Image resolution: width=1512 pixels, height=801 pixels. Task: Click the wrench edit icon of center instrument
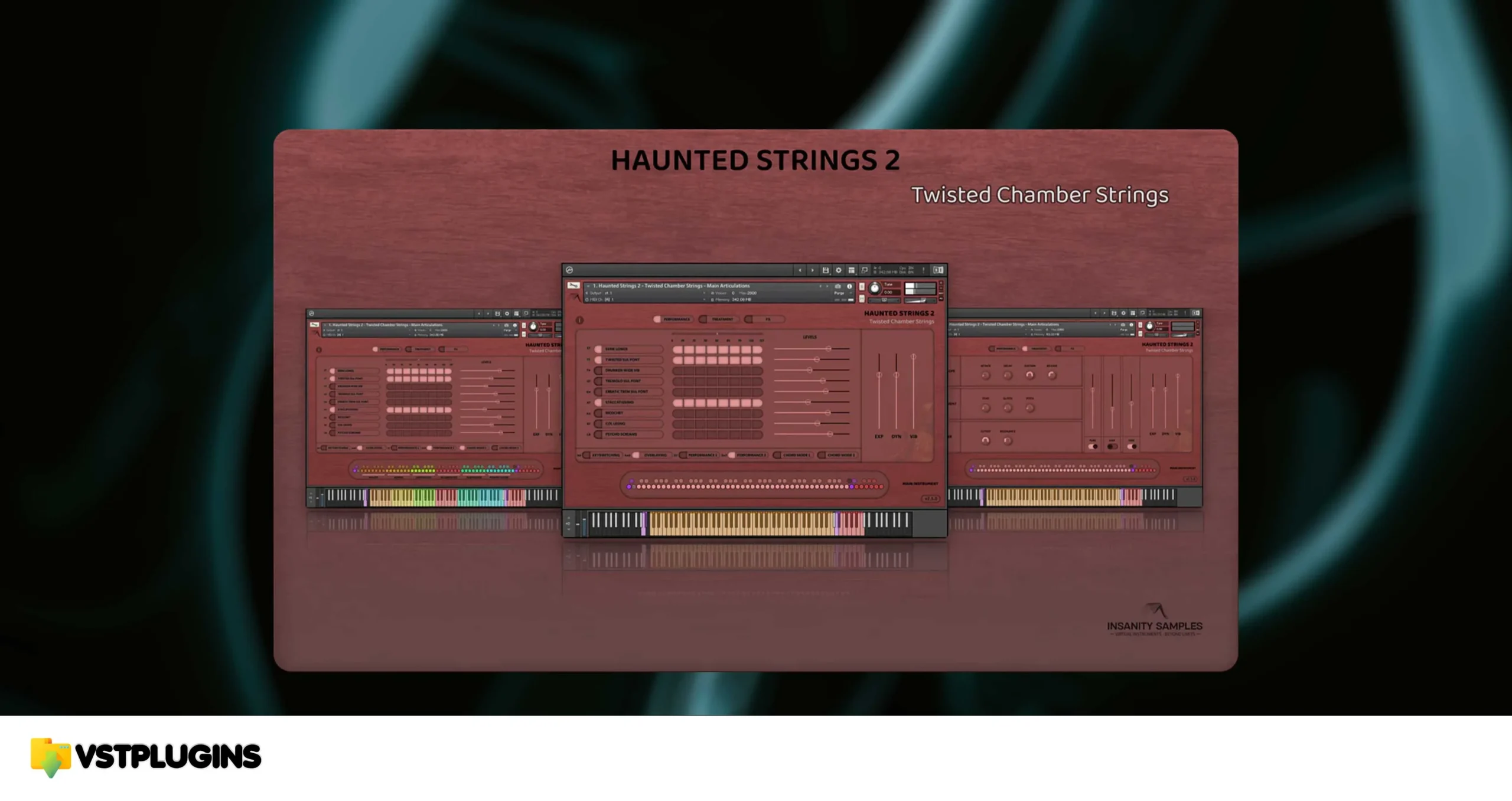point(573,285)
